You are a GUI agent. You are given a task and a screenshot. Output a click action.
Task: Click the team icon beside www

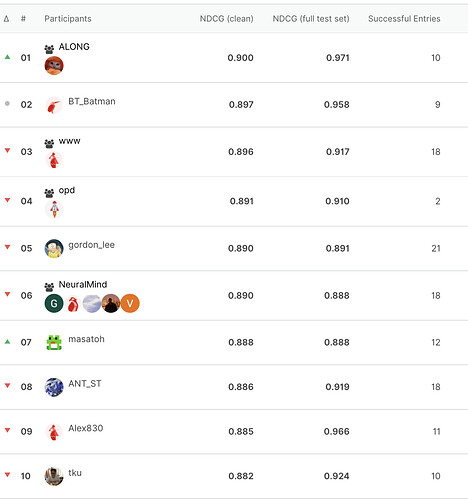click(49, 144)
